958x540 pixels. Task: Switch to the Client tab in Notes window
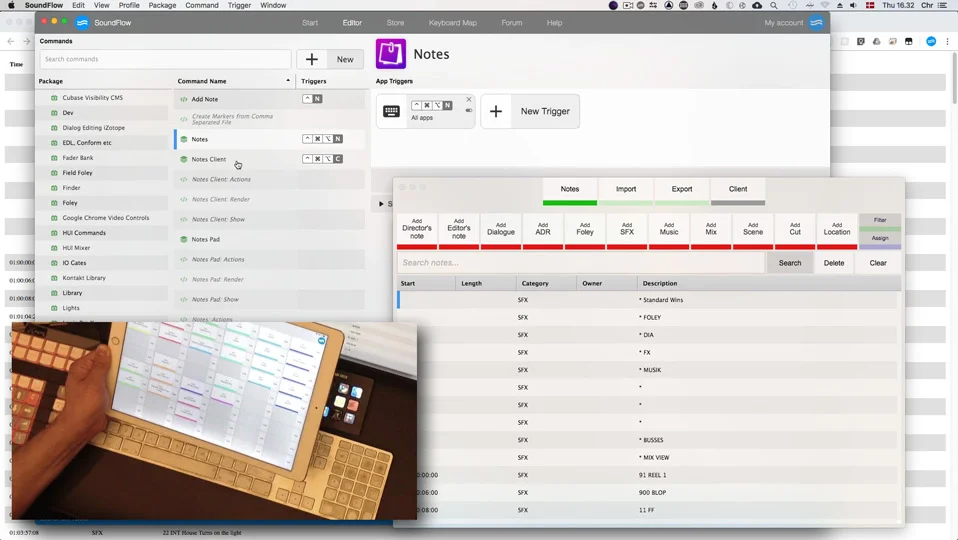click(737, 192)
